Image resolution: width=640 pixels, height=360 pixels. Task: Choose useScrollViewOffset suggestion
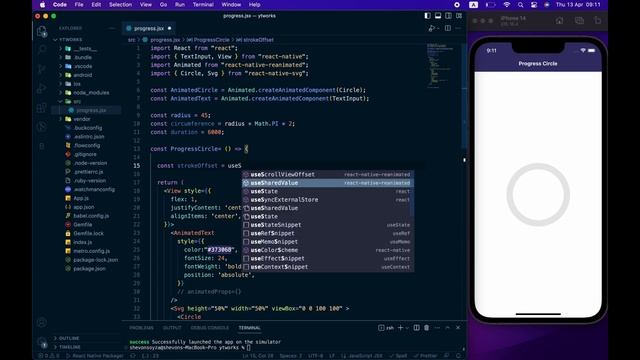point(328,174)
